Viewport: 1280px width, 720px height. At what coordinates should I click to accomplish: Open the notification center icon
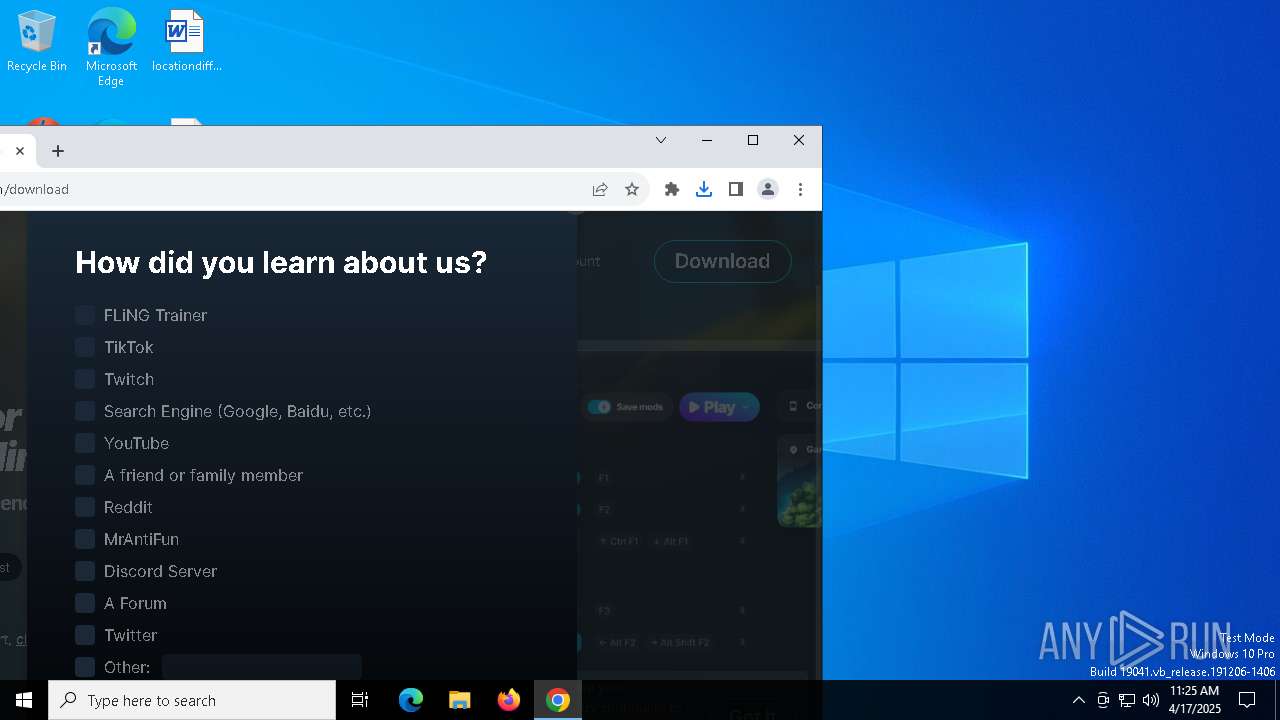[x=1247, y=700]
